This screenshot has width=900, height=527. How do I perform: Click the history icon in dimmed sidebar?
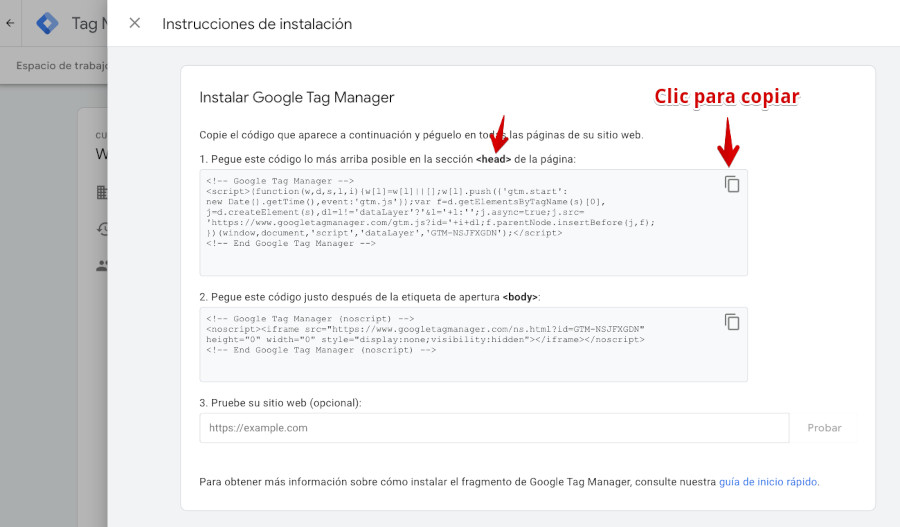pyautogui.click(x=102, y=229)
